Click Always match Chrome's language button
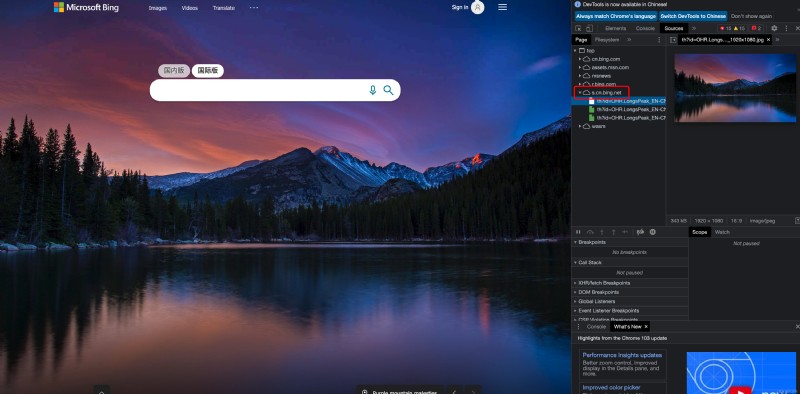Screen dimensions: 800x394 click(615, 16)
